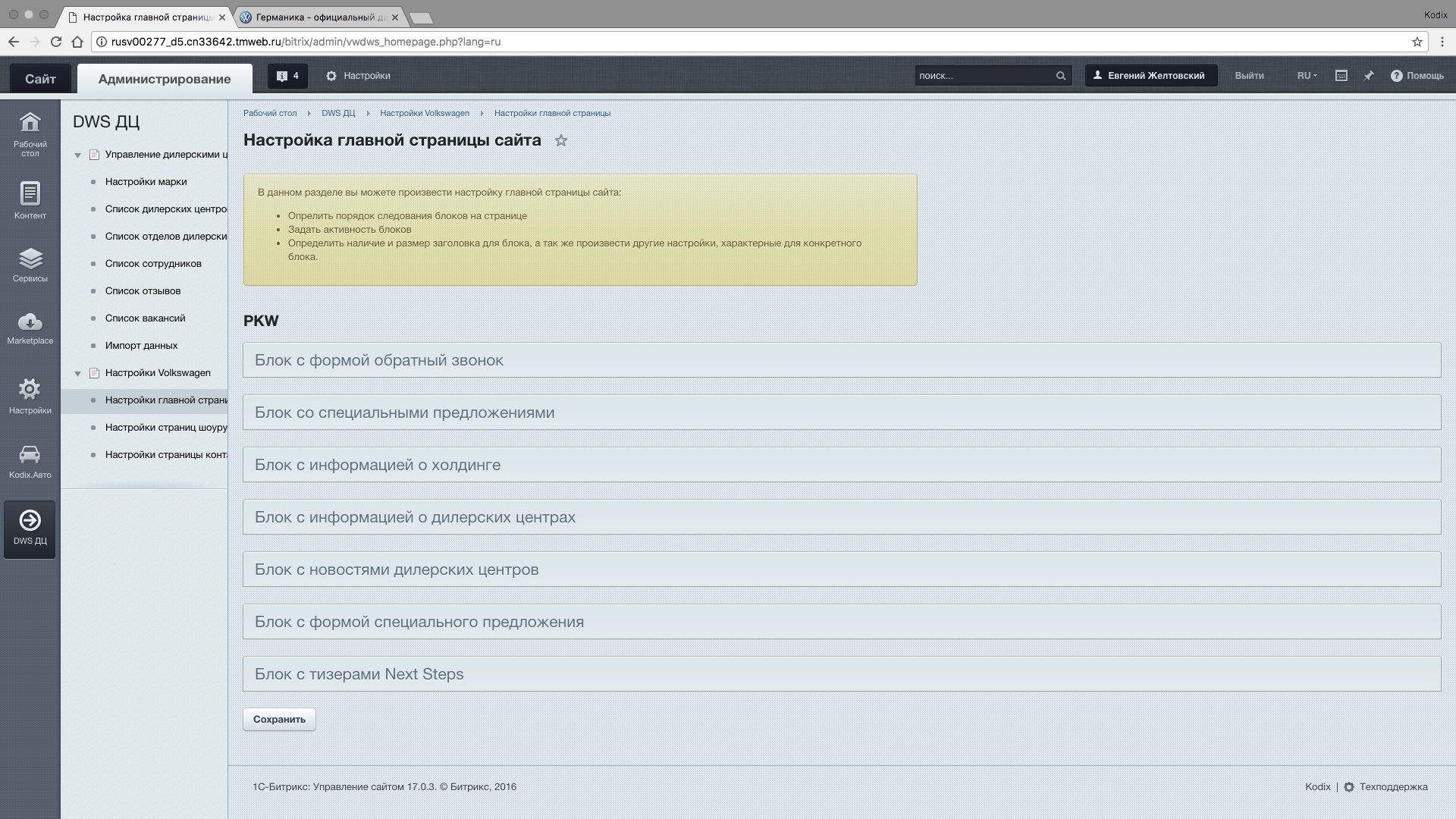This screenshot has width=1456, height=819.
Task: Click Выйти to log out
Action: (x=1249, y=76)
